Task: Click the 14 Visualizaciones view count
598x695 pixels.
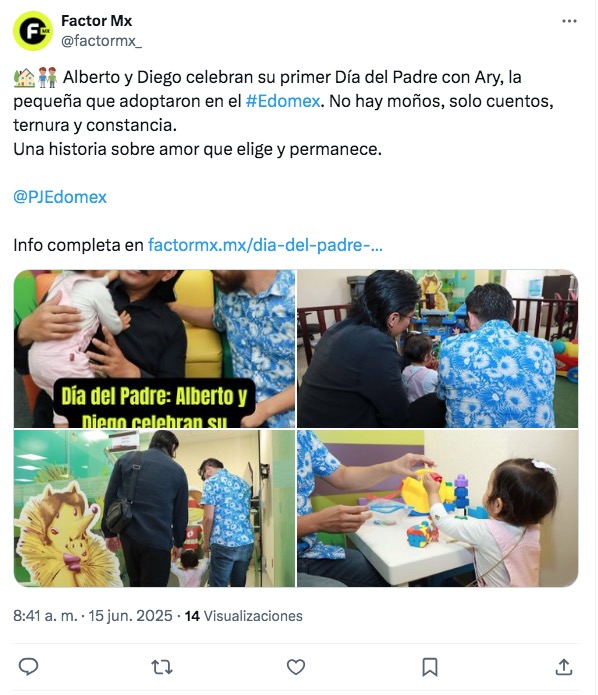Action: pos(243,616)
